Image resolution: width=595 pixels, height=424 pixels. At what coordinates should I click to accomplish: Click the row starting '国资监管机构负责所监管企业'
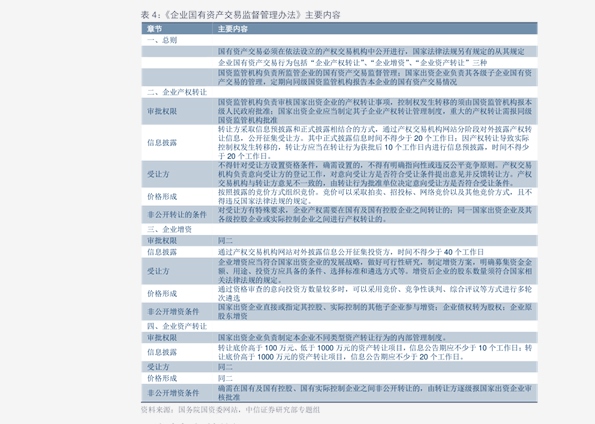point(339,77)
